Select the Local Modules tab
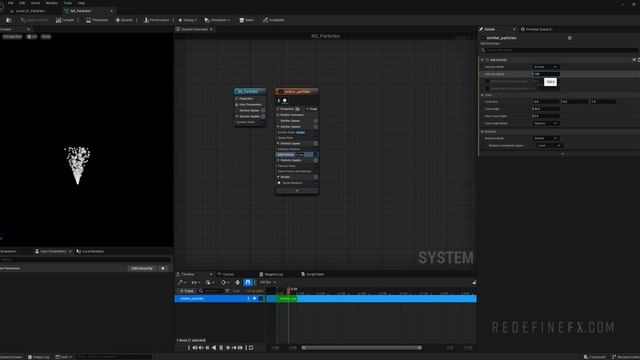 click(90, 251)
